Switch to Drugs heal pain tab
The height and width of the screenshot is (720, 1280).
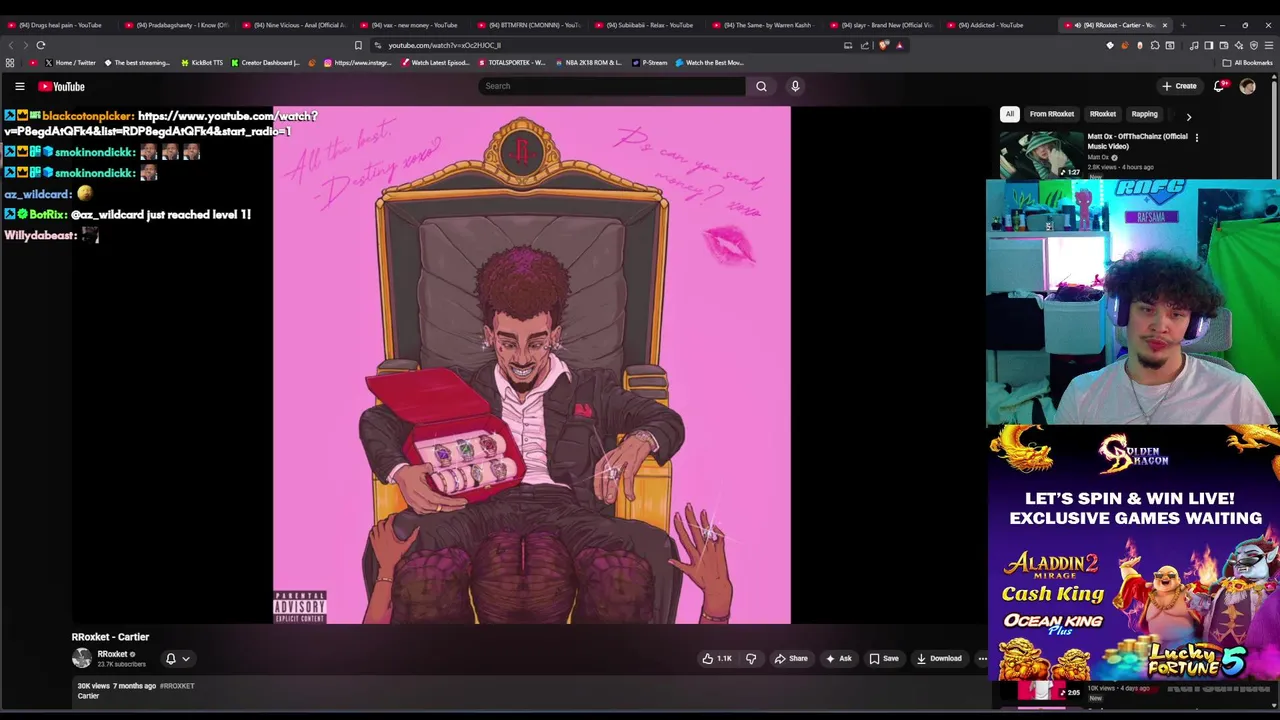pos(60,25)
